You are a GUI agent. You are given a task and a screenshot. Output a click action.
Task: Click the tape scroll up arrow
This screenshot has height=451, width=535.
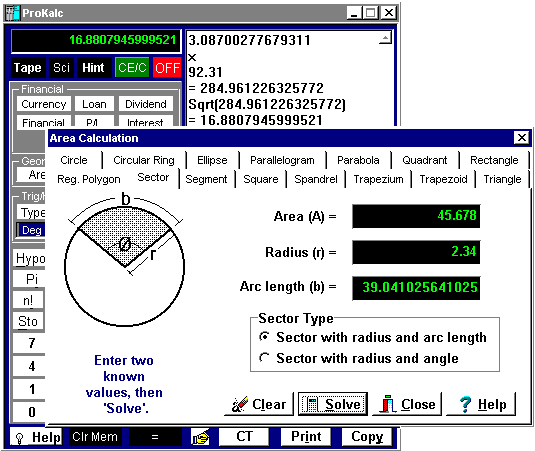pos(386,38)
